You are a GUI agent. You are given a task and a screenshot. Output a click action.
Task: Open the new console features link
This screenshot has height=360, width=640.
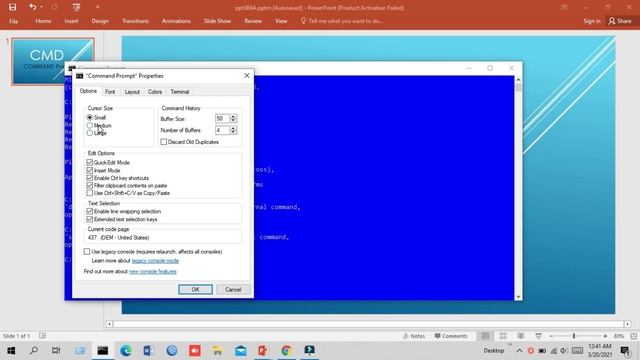coord(153,271)
